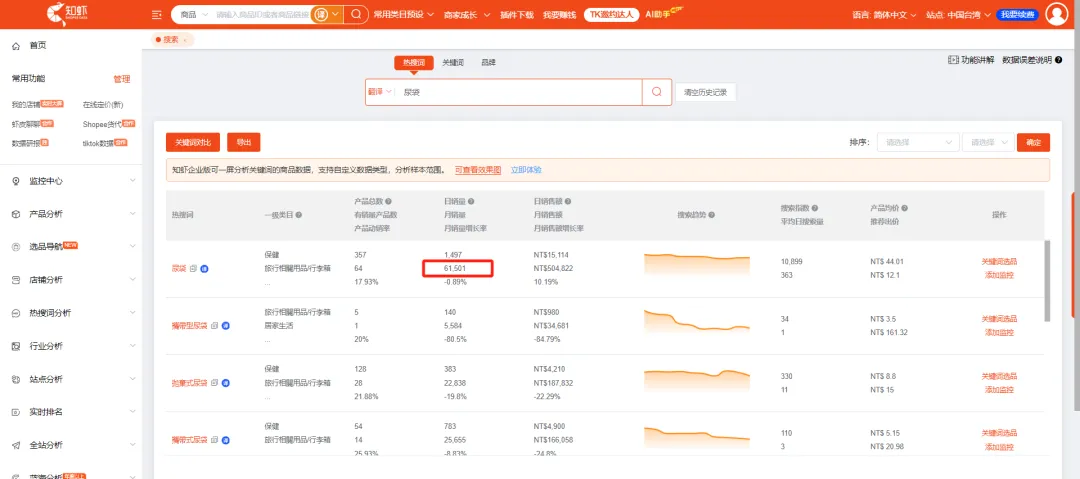
Task: Click the blue translate badge beside 攜帶型尿袋
Action: (225, 325)
